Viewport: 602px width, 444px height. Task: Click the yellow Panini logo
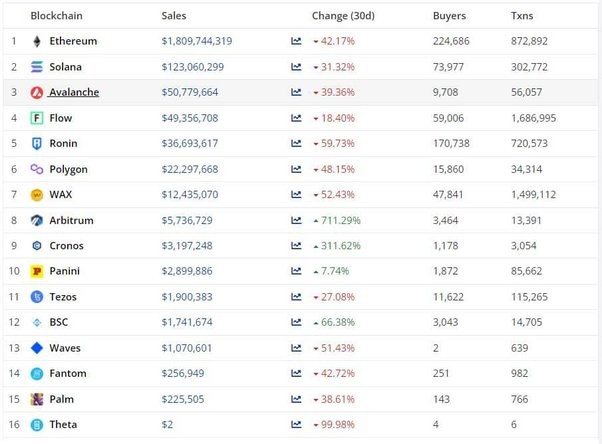(x=37, y=271)
